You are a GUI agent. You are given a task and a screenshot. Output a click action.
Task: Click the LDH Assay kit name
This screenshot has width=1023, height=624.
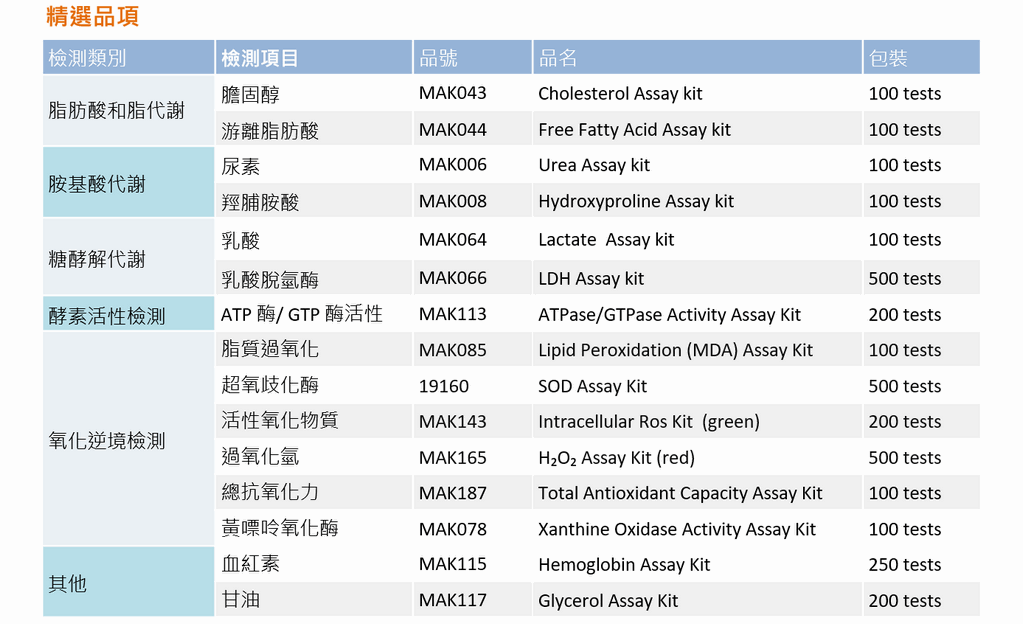tap(591, 279)
